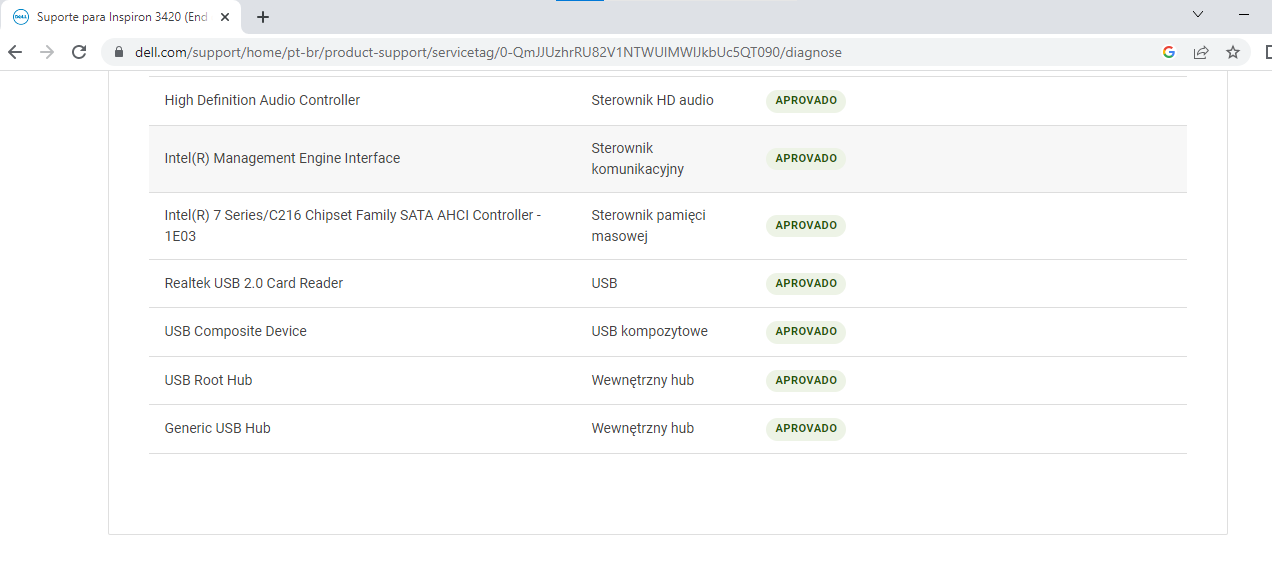Click APROVADO badge for Realtek Card Reader
Image resolution: width=1272 pixels, height=566 pixels.
pyautogui.click(x=806, y=283)
